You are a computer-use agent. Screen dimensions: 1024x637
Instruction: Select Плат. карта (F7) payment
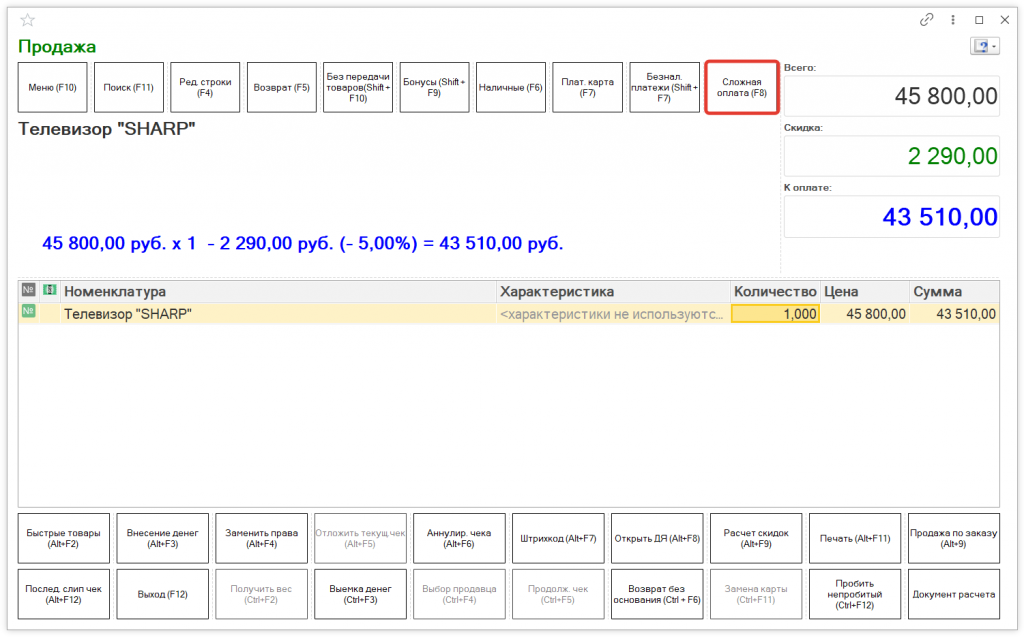coord(587,88)
